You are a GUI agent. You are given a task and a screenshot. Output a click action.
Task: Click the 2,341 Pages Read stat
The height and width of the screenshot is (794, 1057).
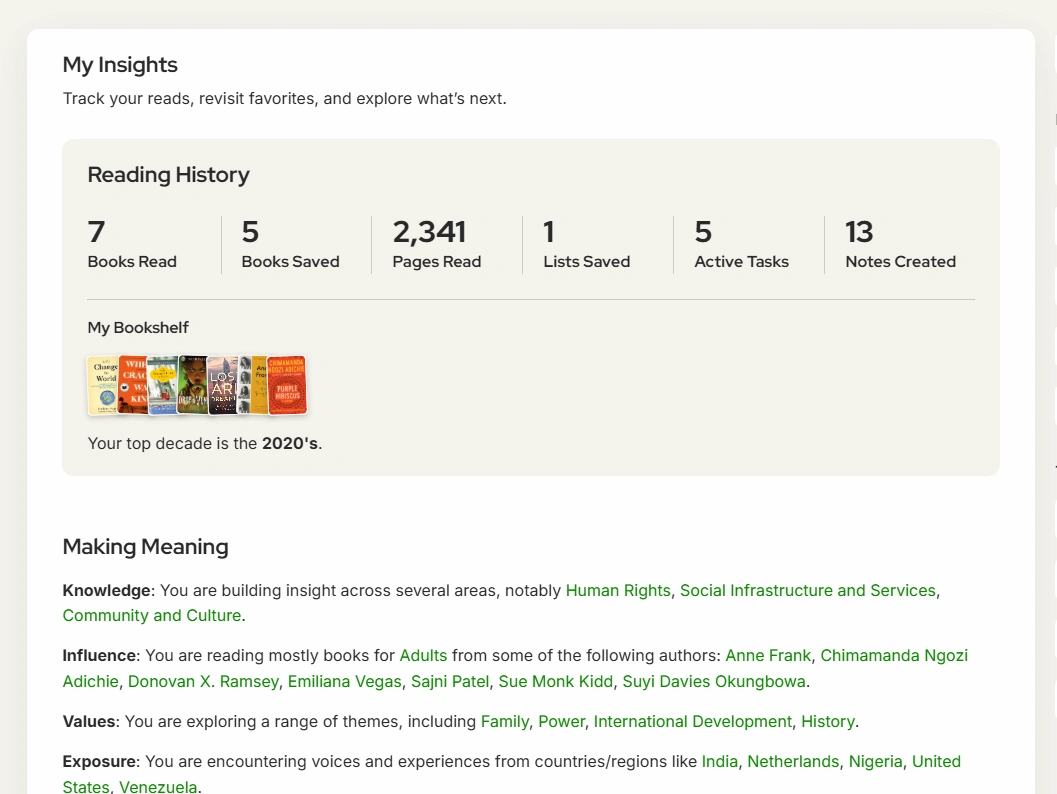[x=436, y=245]
